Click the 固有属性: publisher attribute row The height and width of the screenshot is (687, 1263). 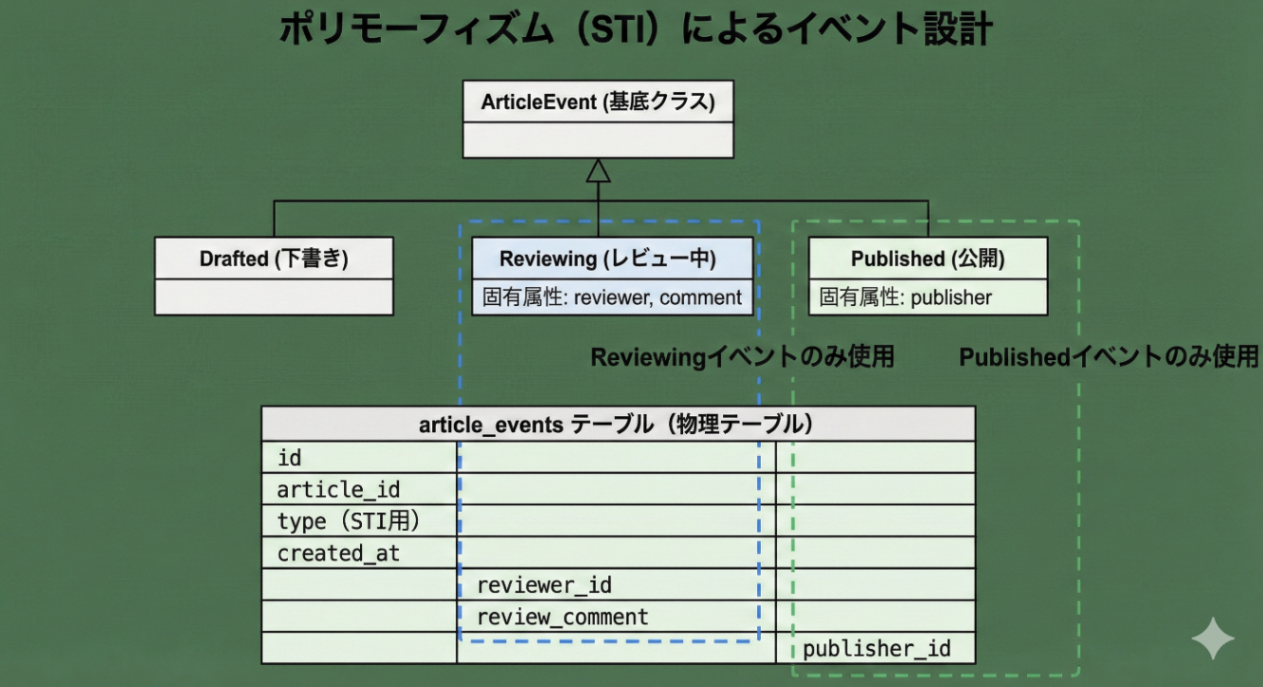pos(927,296)
